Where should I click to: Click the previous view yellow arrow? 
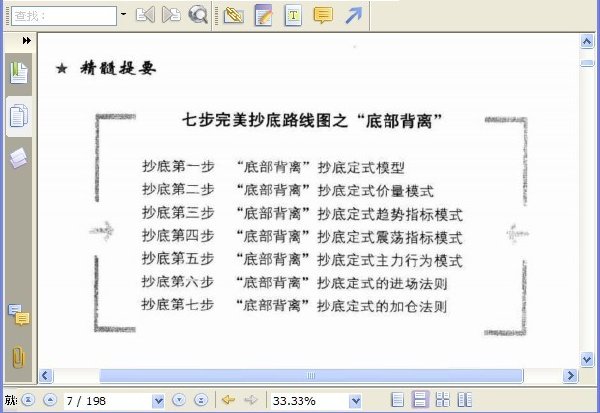228,400
